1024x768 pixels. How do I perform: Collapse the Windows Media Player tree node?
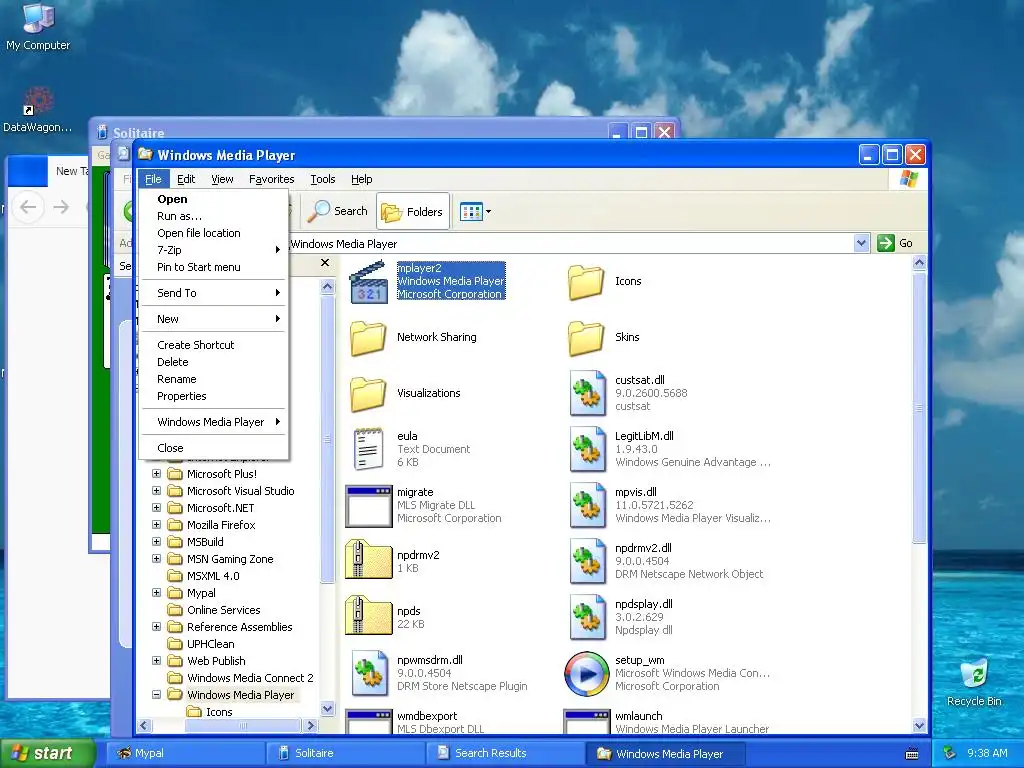point(156,695)
